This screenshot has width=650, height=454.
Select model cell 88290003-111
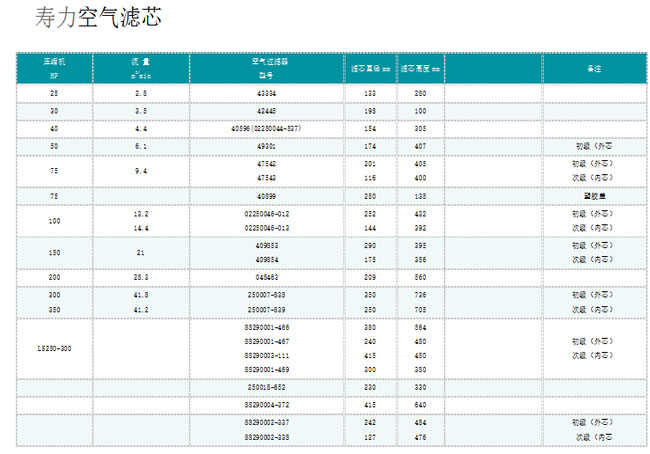point(267,356)
